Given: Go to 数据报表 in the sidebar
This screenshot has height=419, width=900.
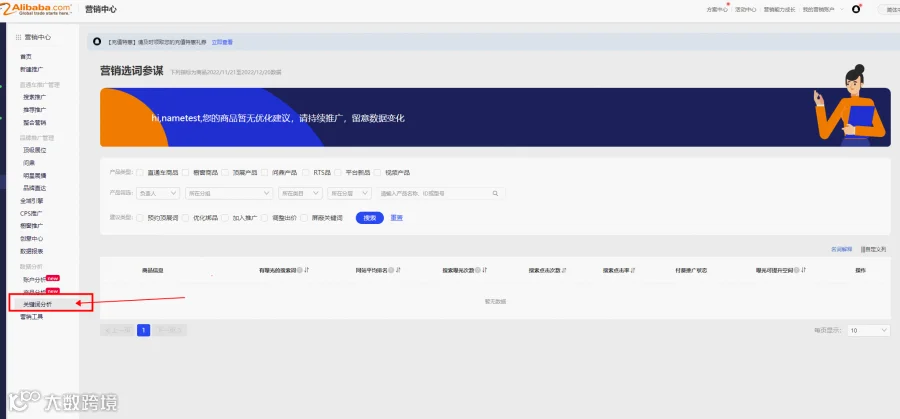Looking at the screenshot, I should [x=32, y=251].
